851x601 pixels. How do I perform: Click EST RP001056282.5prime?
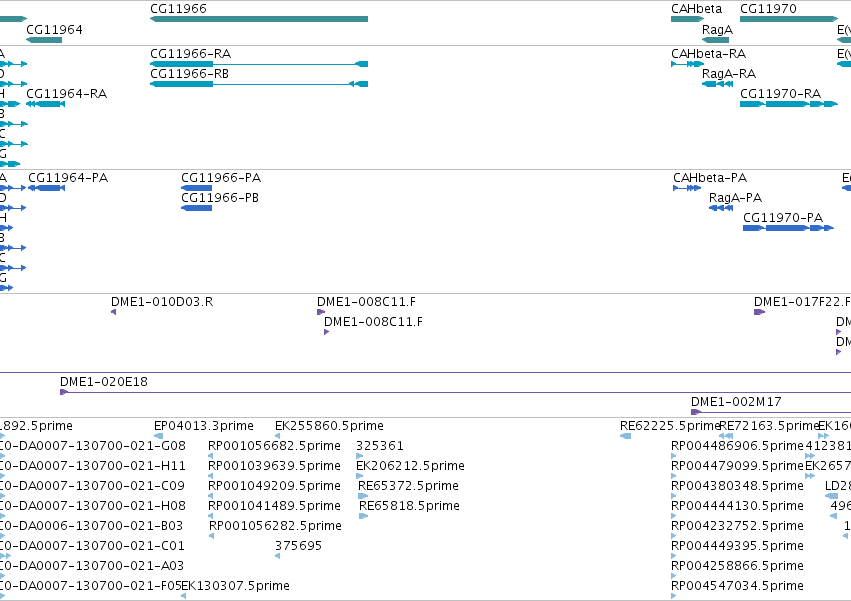212,536
